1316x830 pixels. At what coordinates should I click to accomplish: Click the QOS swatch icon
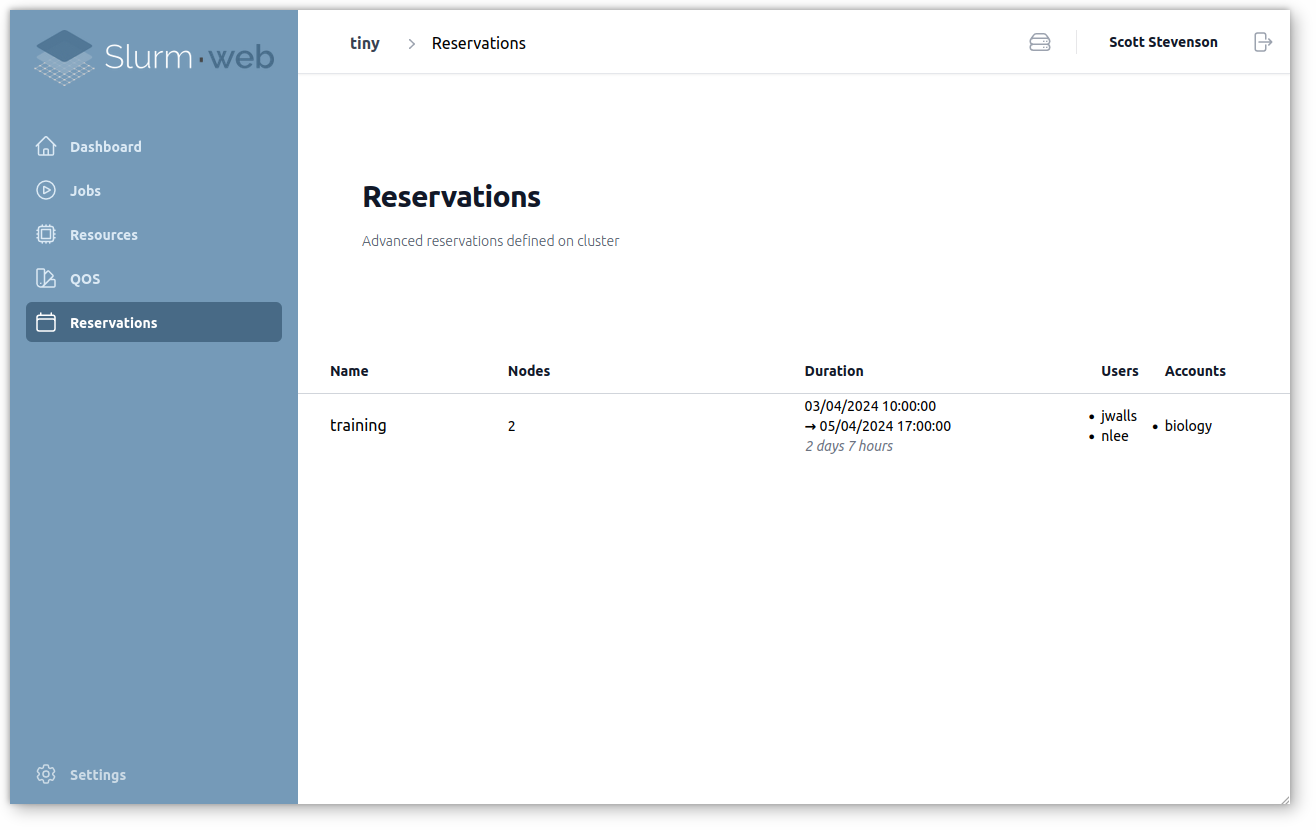point(46,279)
